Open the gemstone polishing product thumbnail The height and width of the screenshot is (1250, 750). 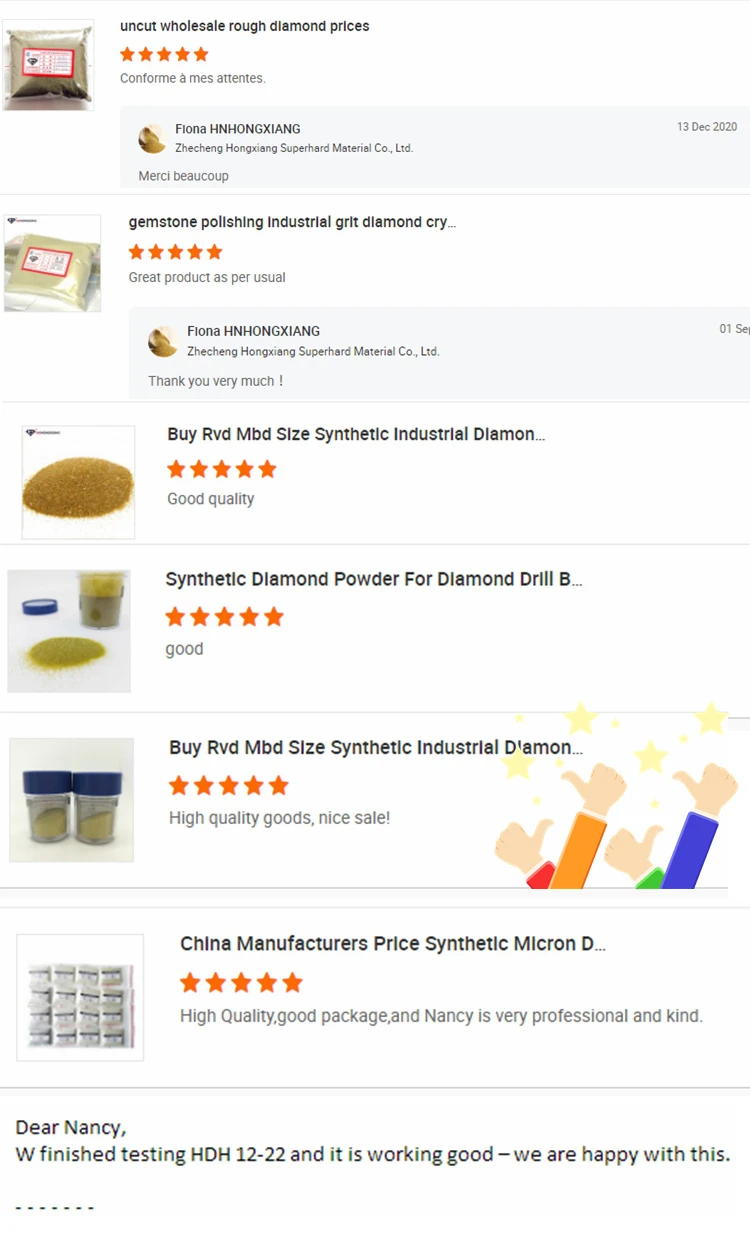point(52,263)
